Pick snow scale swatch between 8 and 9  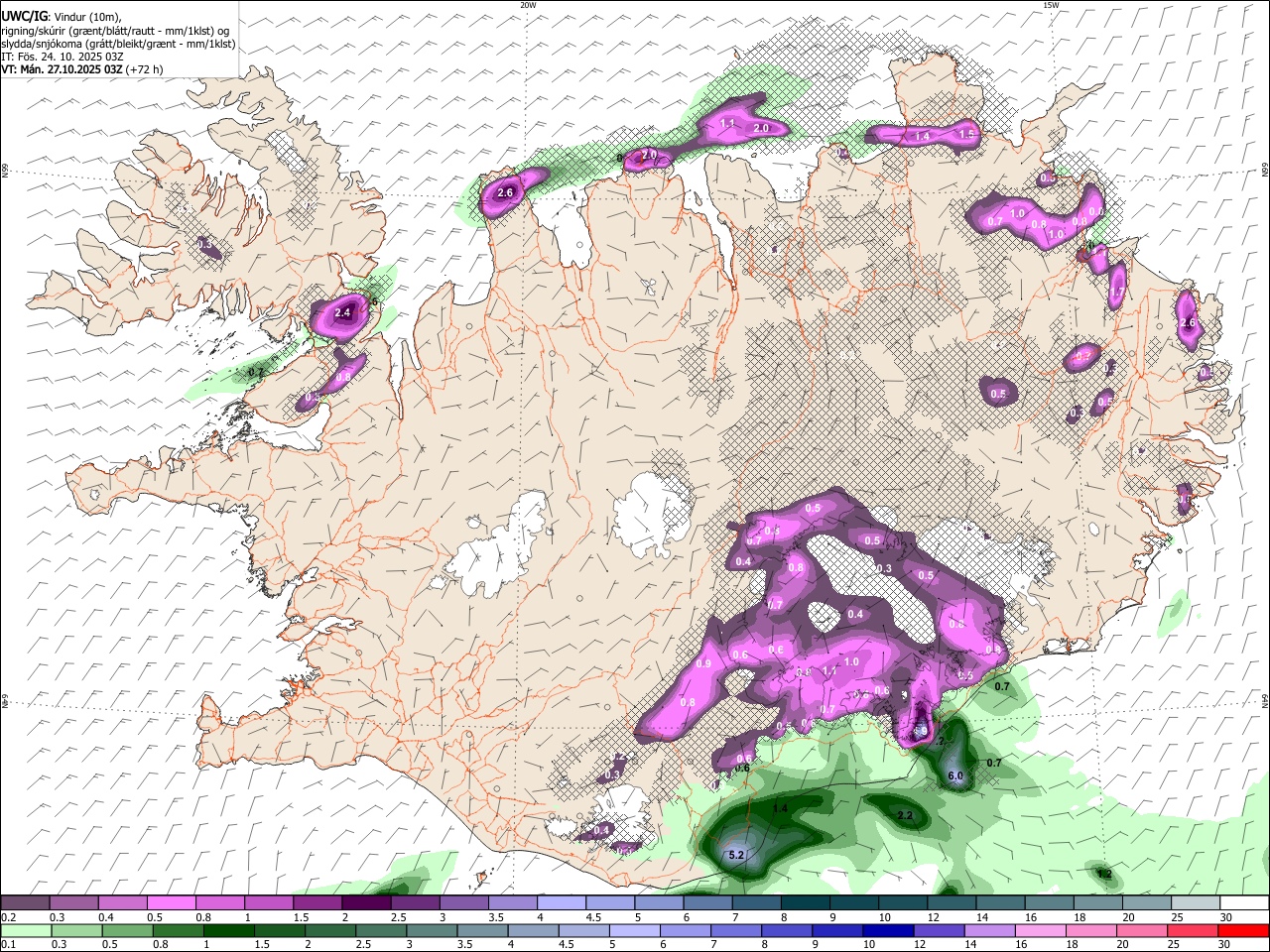[x=806, y=903]
